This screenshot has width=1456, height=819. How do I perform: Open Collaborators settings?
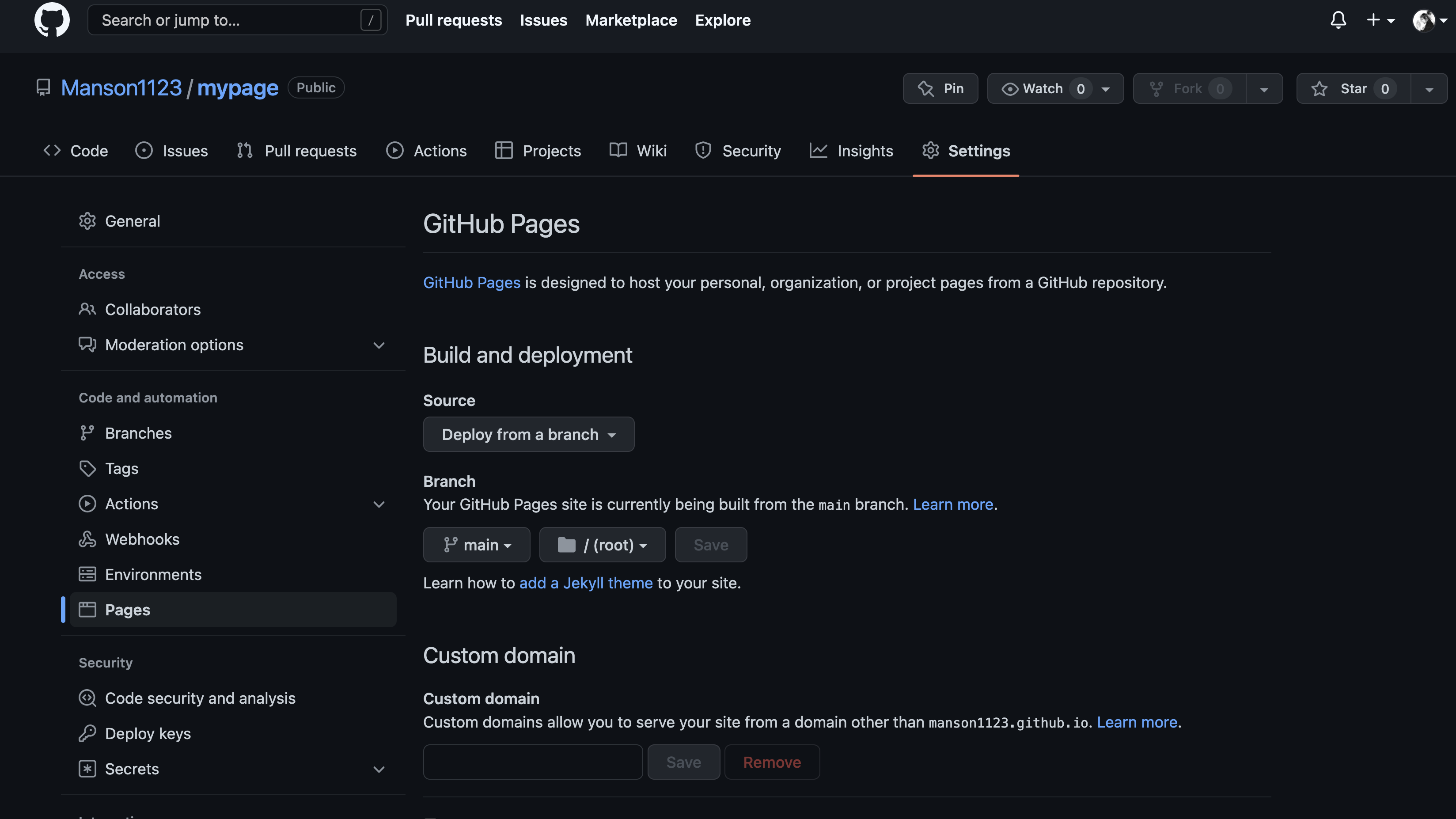(x=233, y=309)
